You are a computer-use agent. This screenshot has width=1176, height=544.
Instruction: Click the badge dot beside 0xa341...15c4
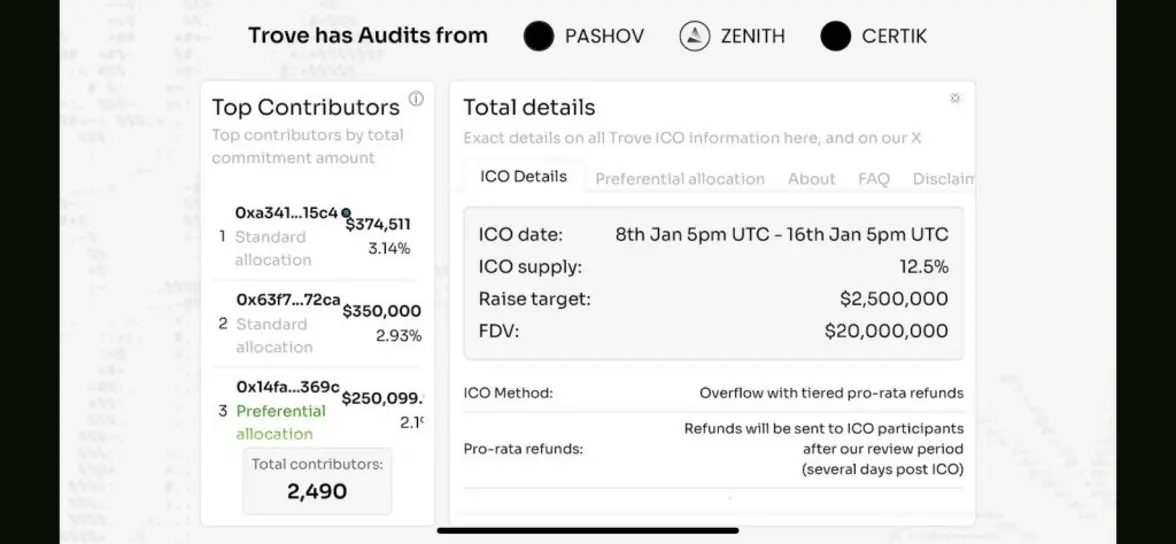(x=346, y=213)
